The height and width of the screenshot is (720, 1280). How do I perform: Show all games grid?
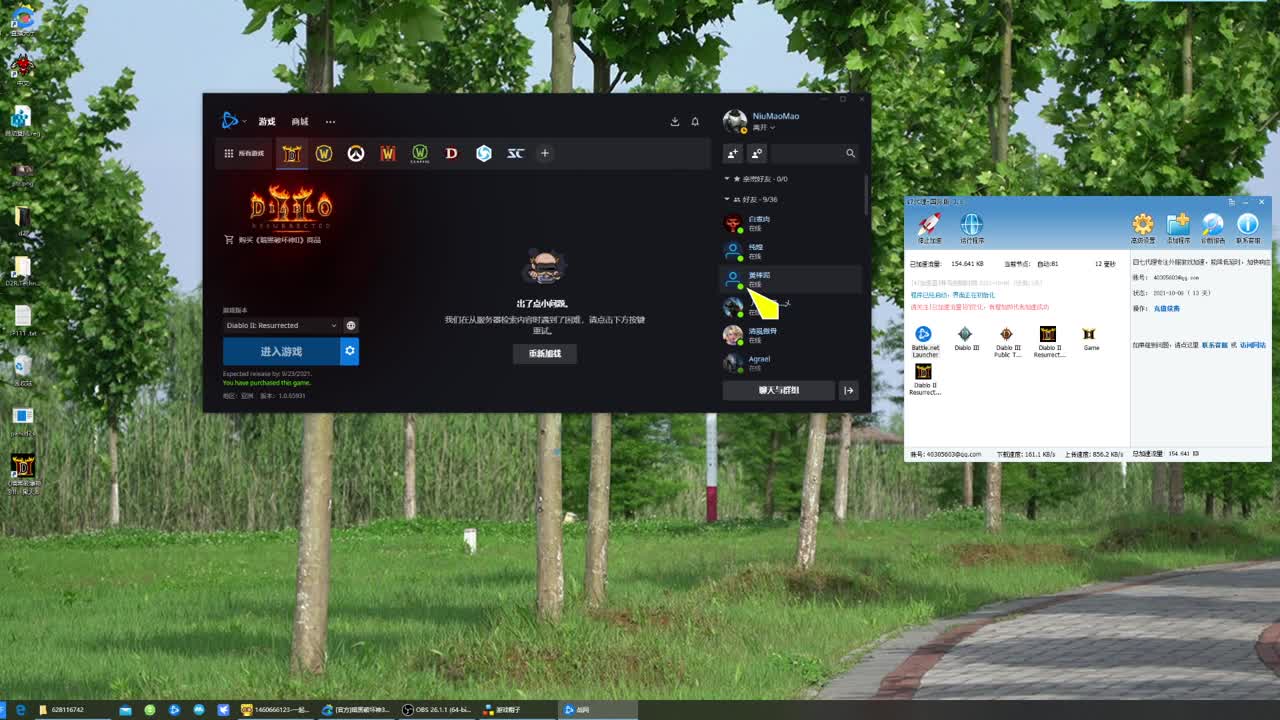(x=244, y=153)
